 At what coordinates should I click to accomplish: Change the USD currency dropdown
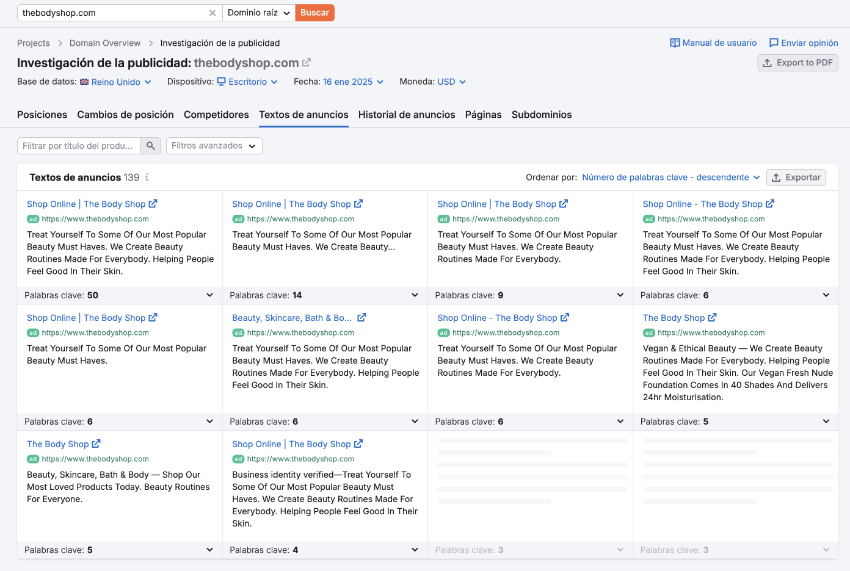(x=451, y=82)
